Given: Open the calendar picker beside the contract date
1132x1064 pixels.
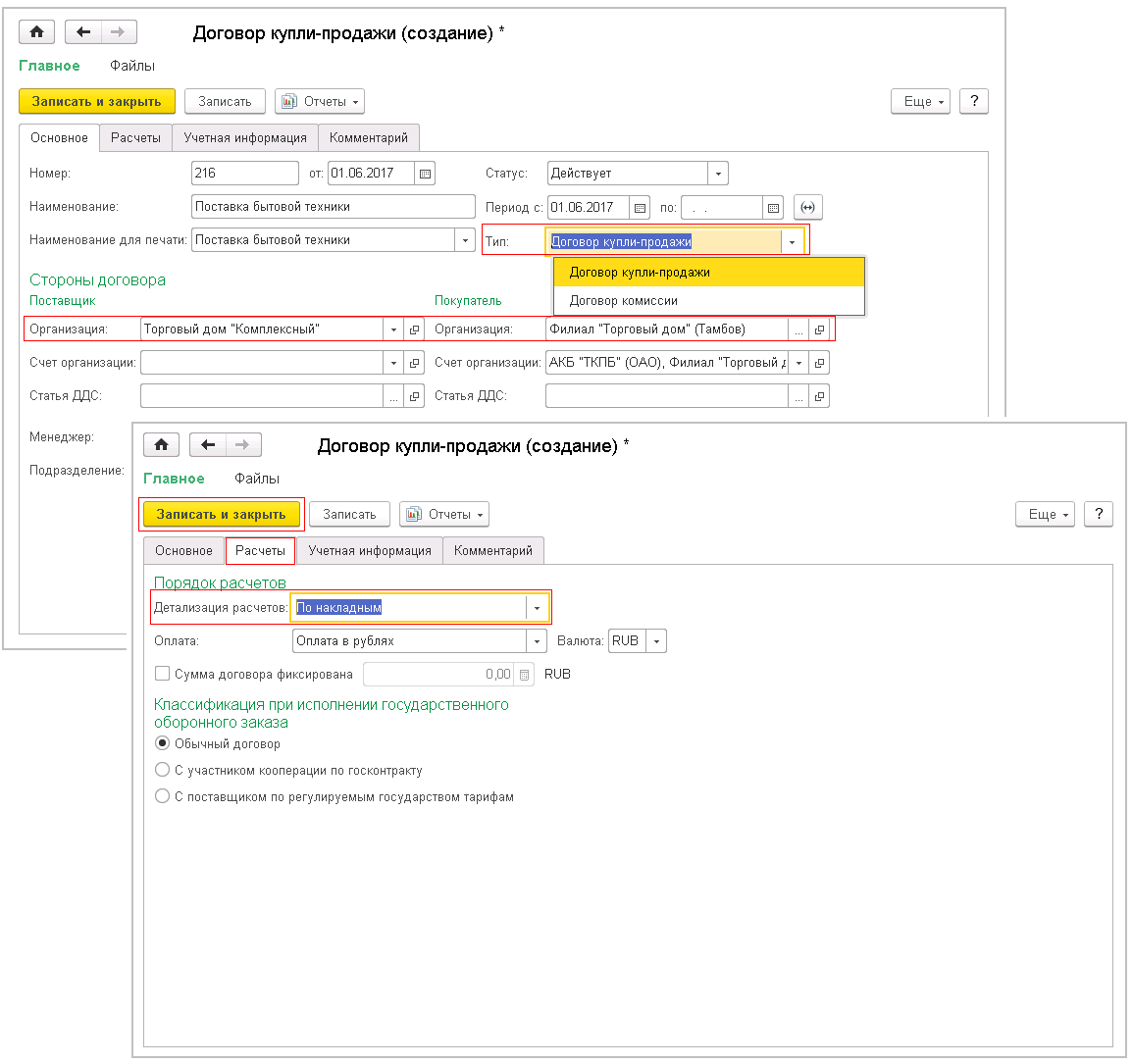Looking at the screenshot, I should (x=425, y=174).
